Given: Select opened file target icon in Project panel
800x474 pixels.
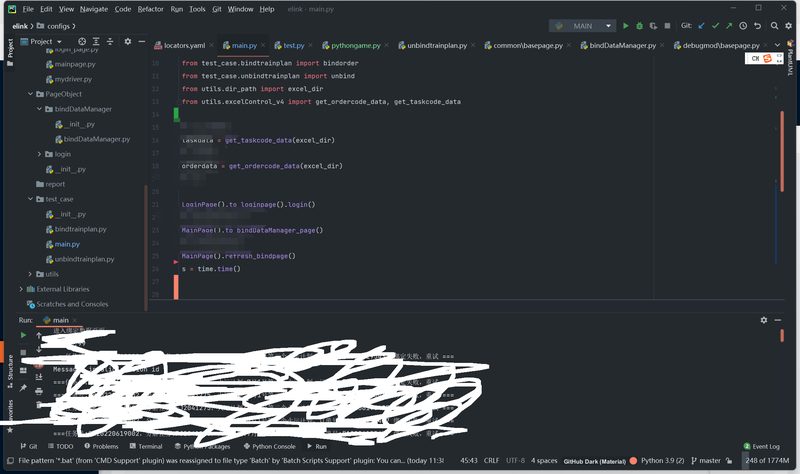Looking at the screenshot, I should pos(82,41).
